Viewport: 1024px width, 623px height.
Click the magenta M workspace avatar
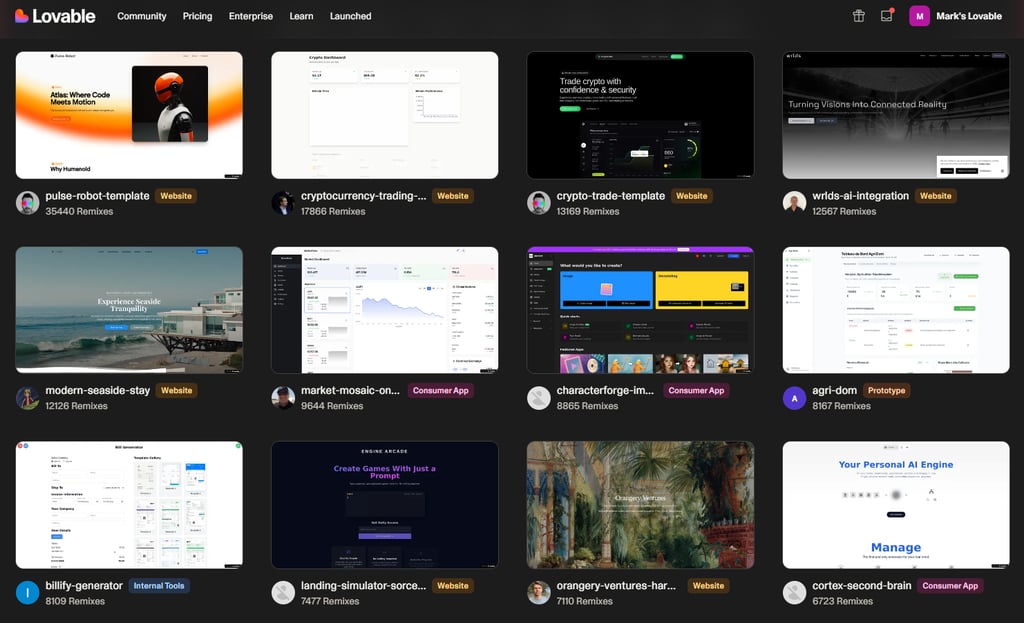919,16
